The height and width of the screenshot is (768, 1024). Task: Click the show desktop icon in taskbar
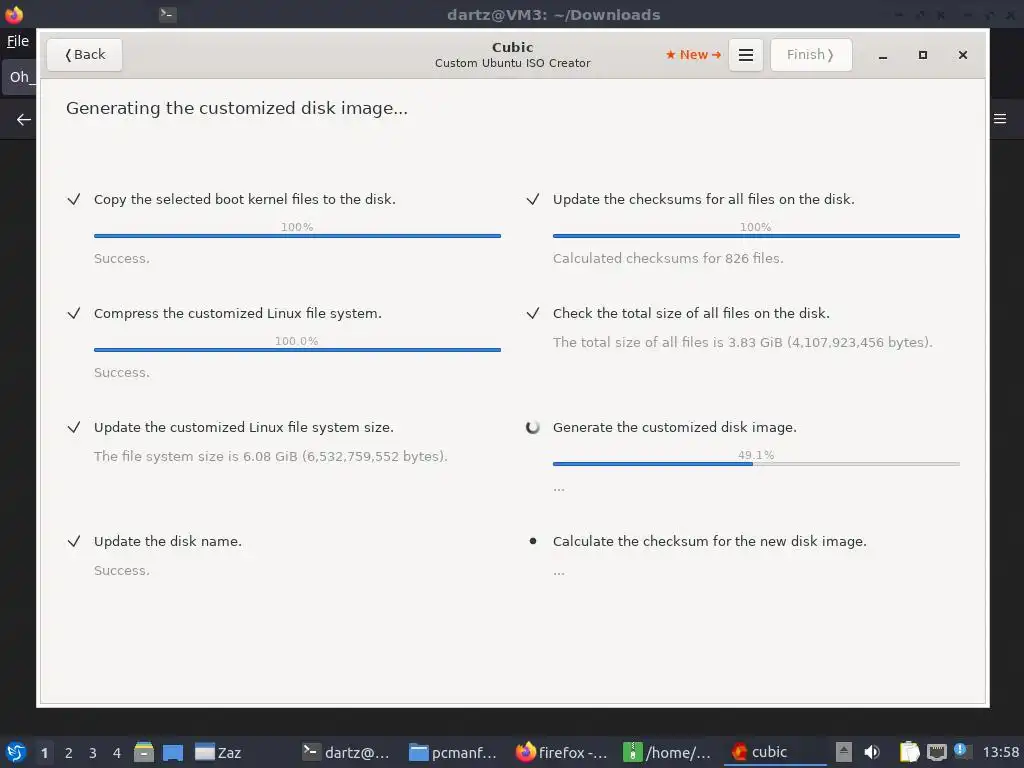[x=173, y=752]
